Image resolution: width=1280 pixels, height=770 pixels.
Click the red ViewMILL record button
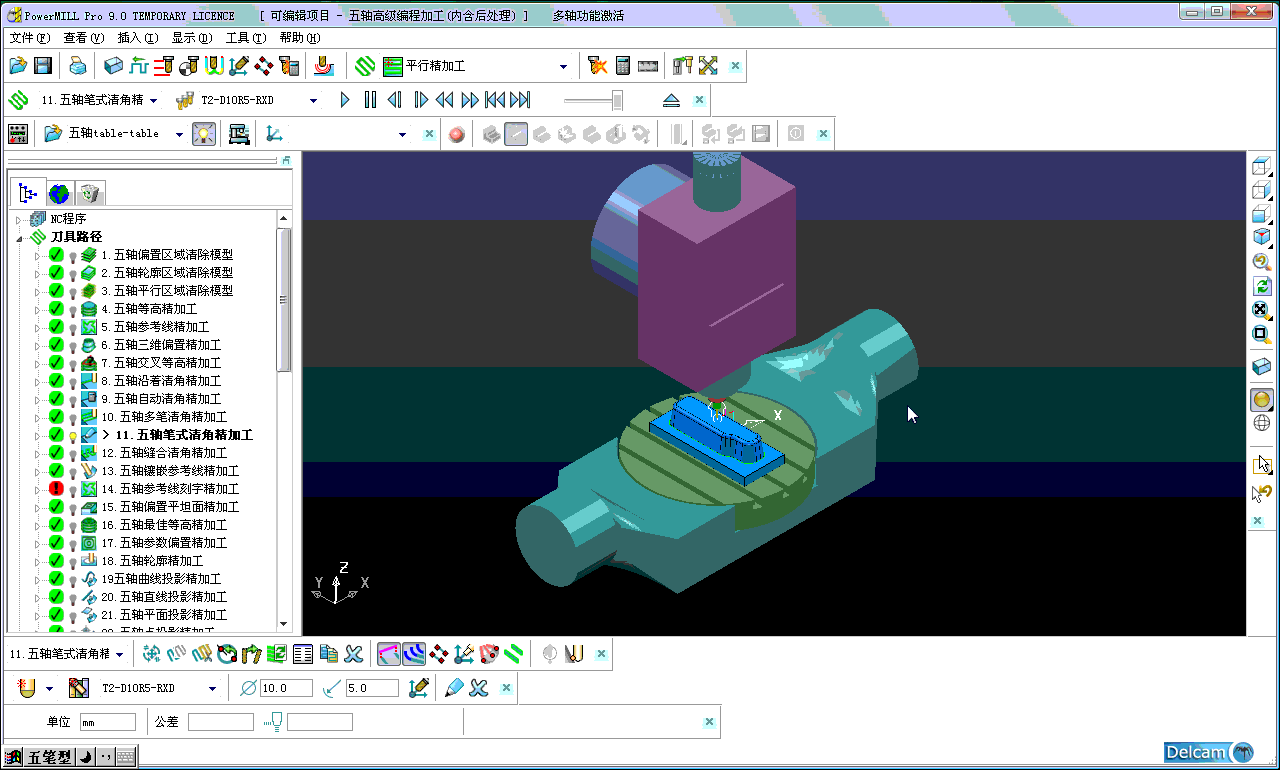(x=457, y=134)
